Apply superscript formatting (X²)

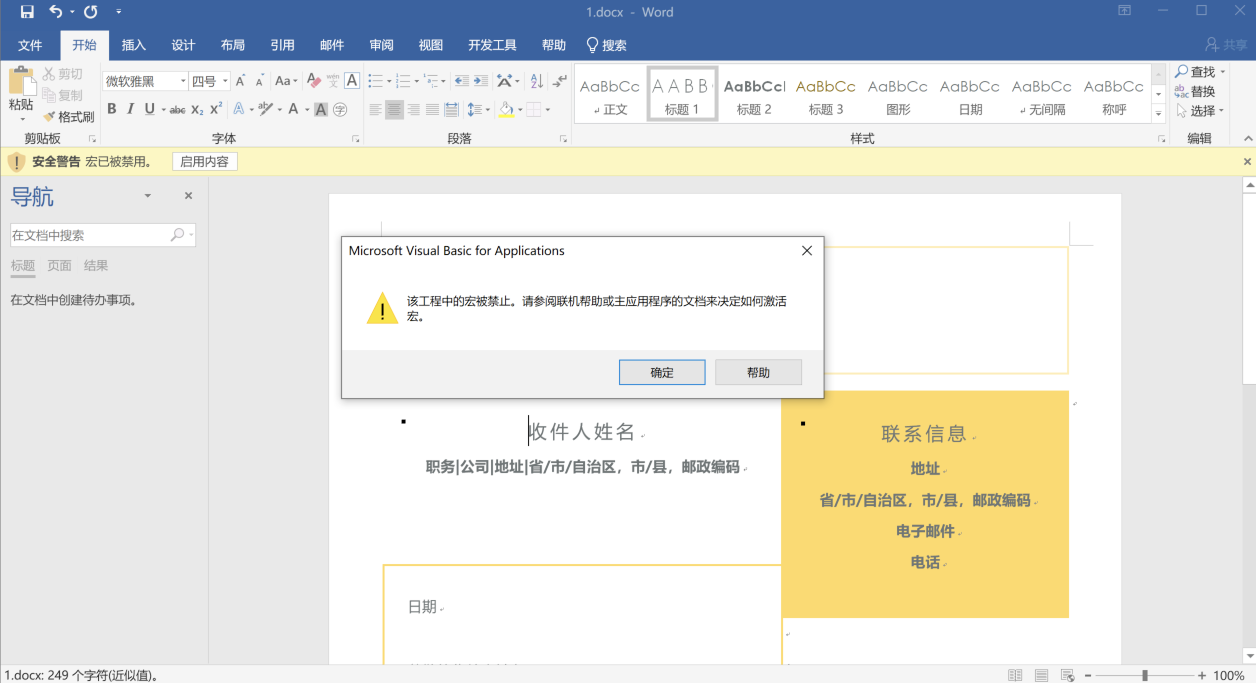(x=216, y=109)
